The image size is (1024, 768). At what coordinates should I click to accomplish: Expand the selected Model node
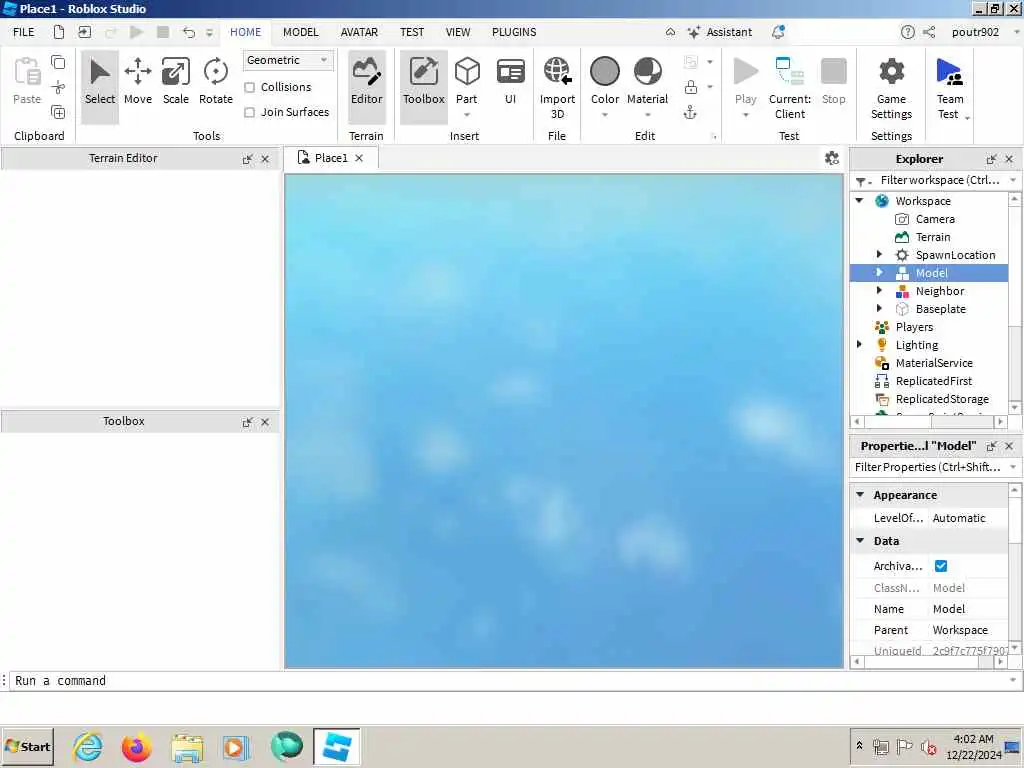click(879, 272)
